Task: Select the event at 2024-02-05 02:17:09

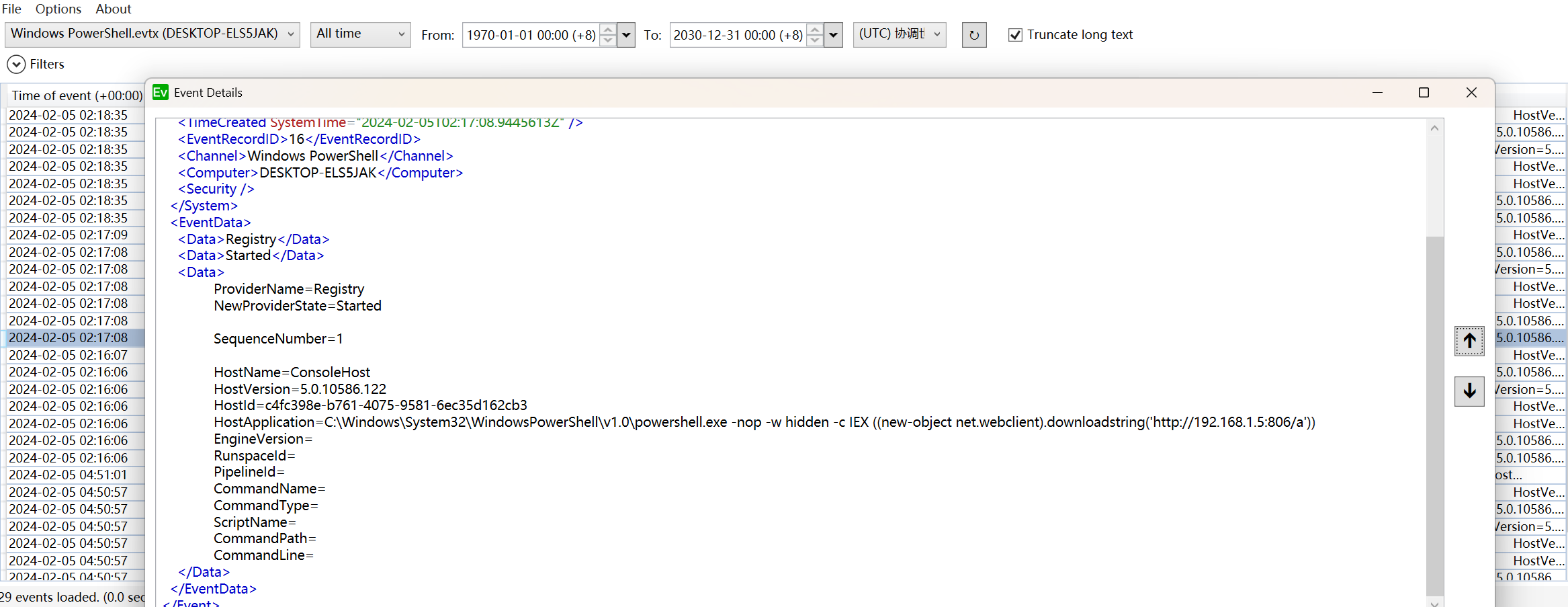Action: click(69, 235)
